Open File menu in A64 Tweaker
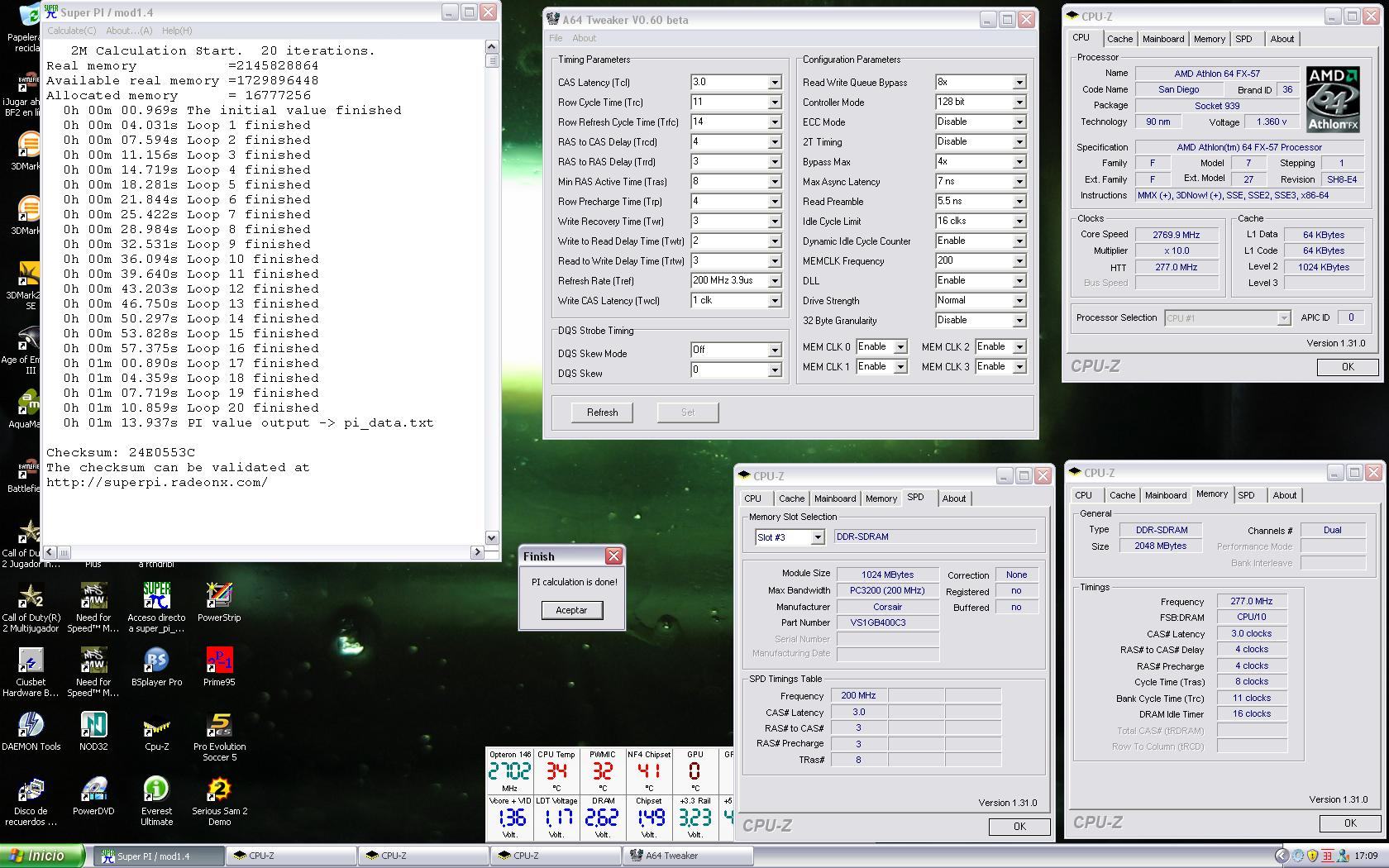Screen dimensions: 1389x868 [x=556, y=38]
